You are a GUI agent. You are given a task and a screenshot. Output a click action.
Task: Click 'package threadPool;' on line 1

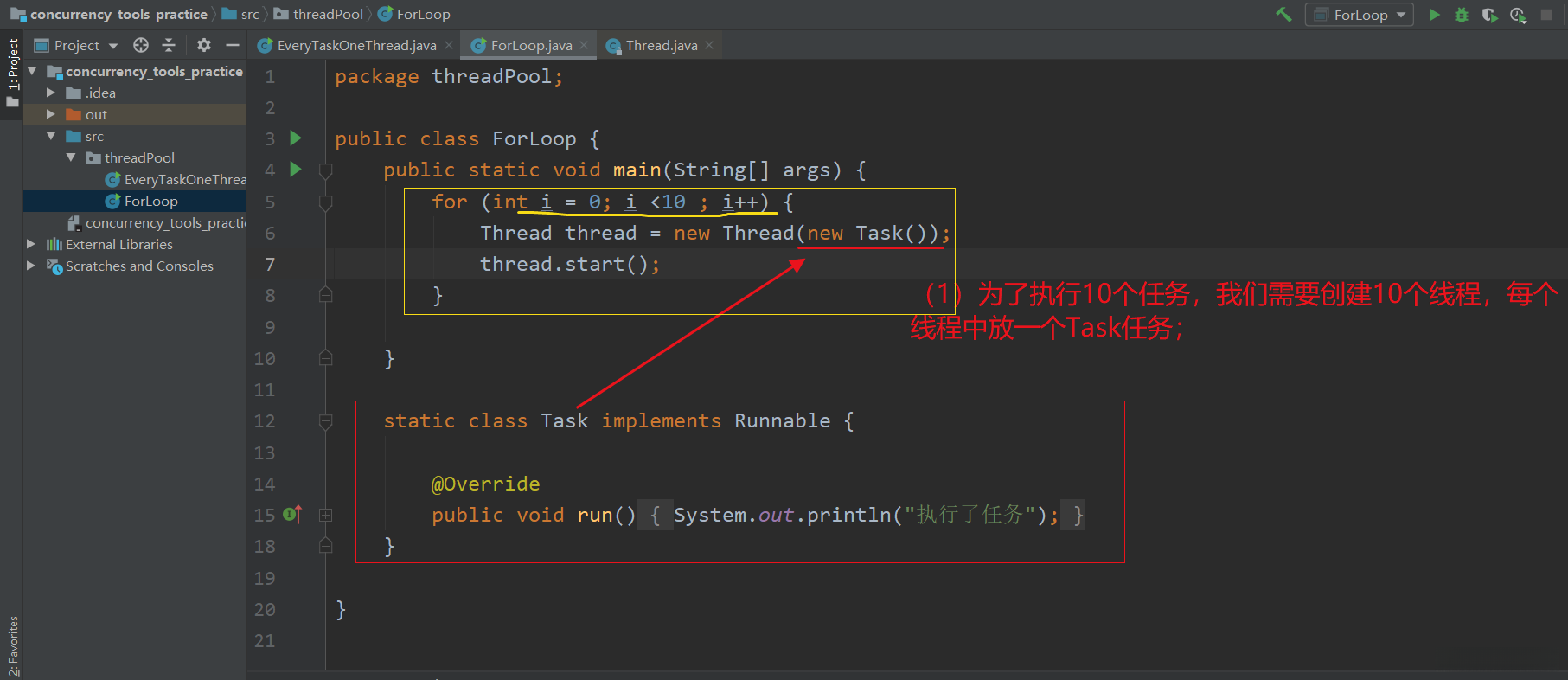449,77
